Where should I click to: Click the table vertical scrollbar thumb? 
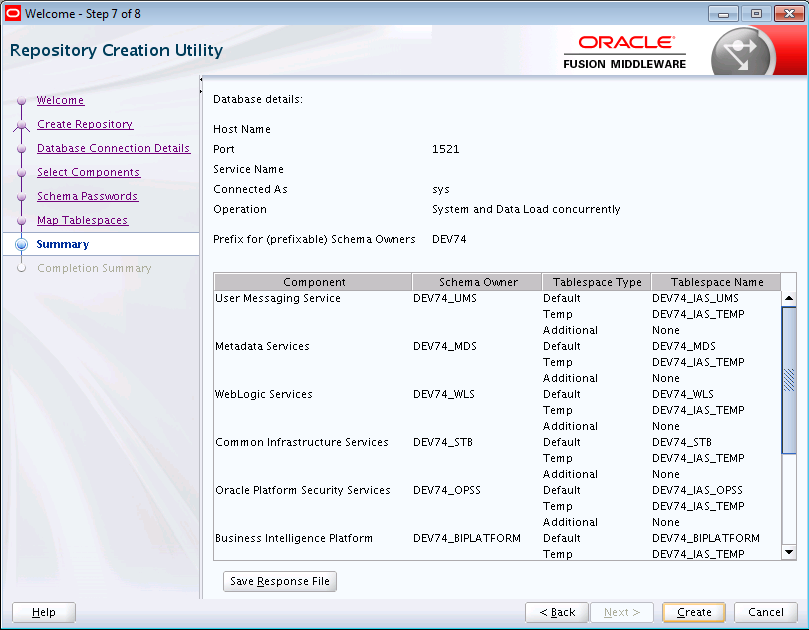(789, 380)
